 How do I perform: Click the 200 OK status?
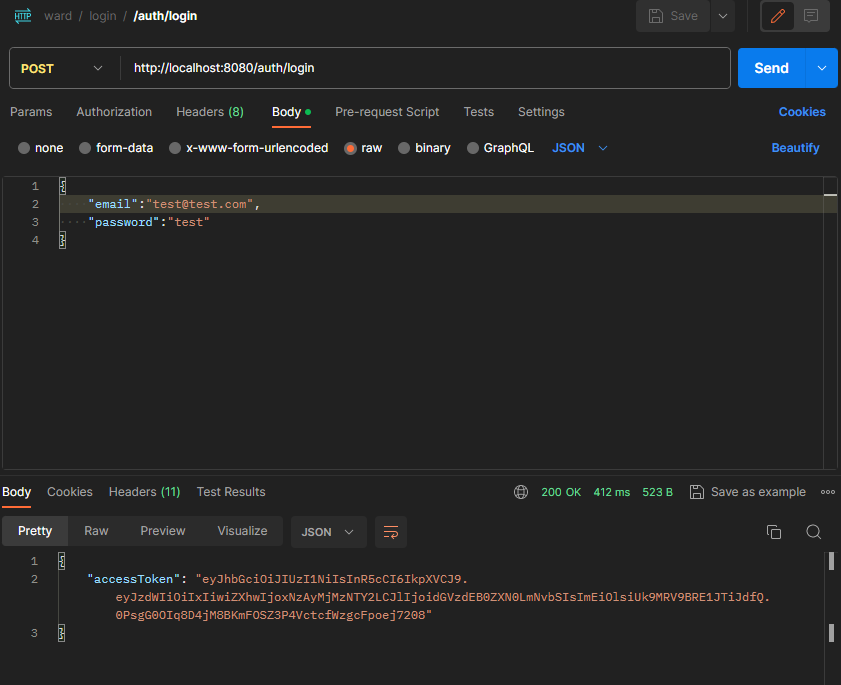point(561,492)
